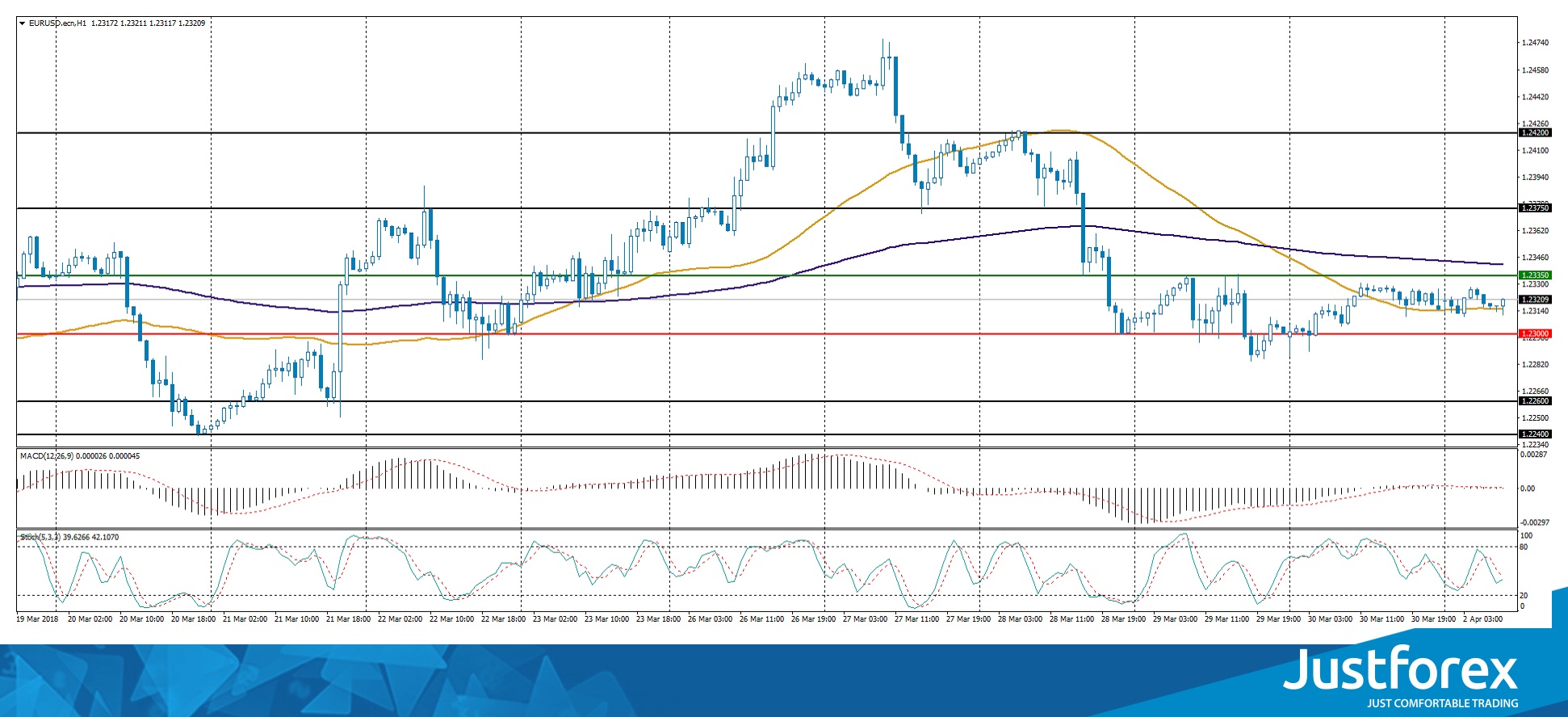Click the Stochastic scale value 80

coord(1524,547)
